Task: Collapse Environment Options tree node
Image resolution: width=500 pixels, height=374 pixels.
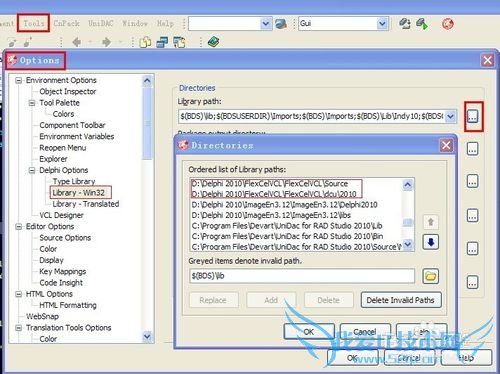Action: [19, 80]
